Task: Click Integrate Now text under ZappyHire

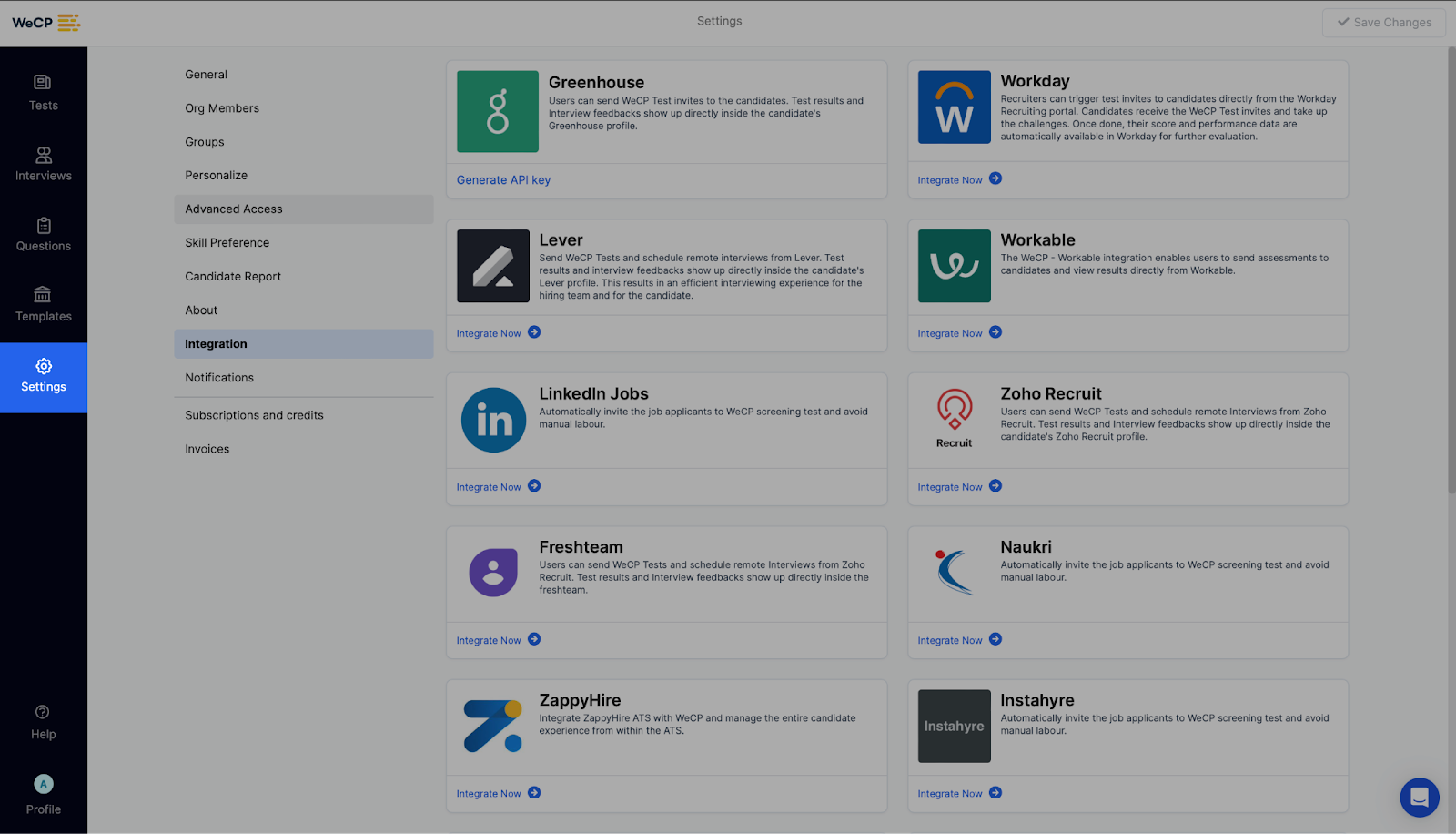Action: point(489,794)
